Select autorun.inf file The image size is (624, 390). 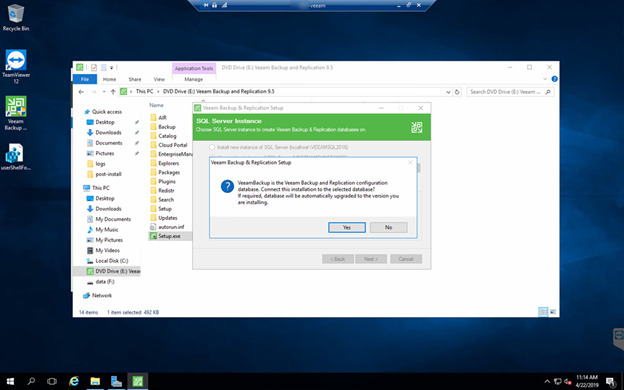[171, 227]
